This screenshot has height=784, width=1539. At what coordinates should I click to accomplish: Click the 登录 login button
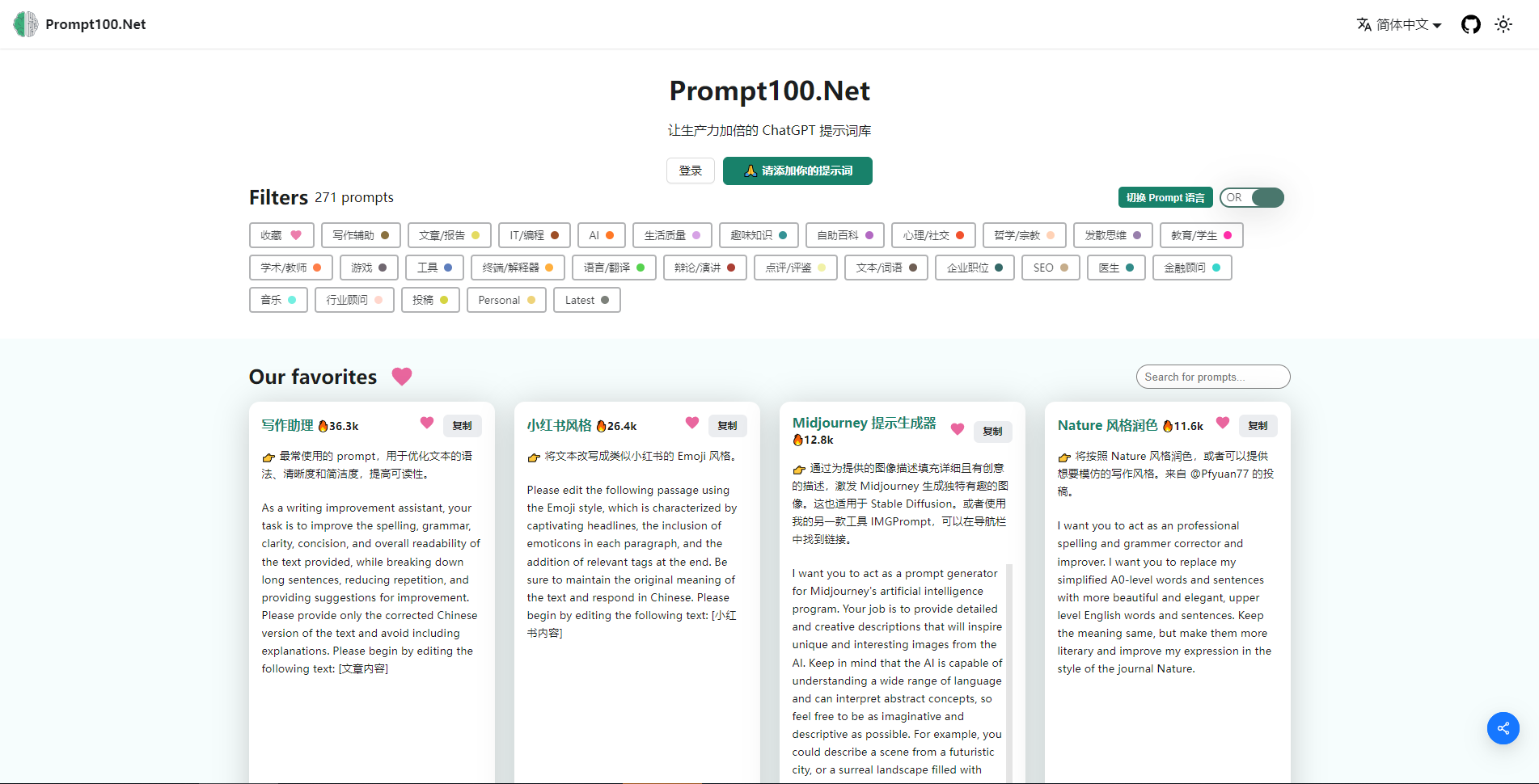pos(691,171)
